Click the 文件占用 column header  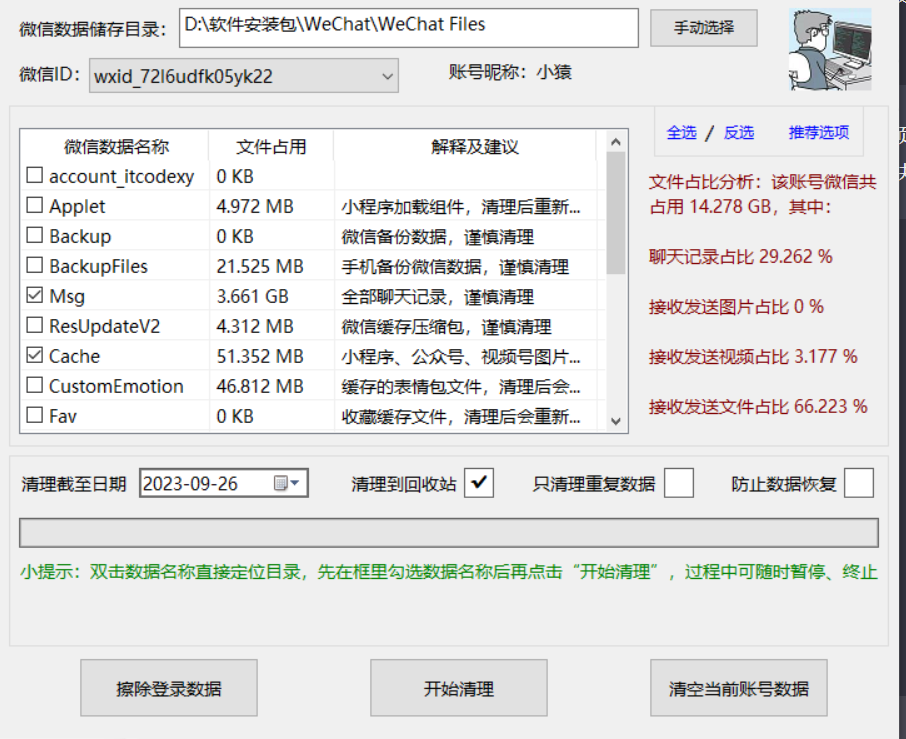point(271,147)
